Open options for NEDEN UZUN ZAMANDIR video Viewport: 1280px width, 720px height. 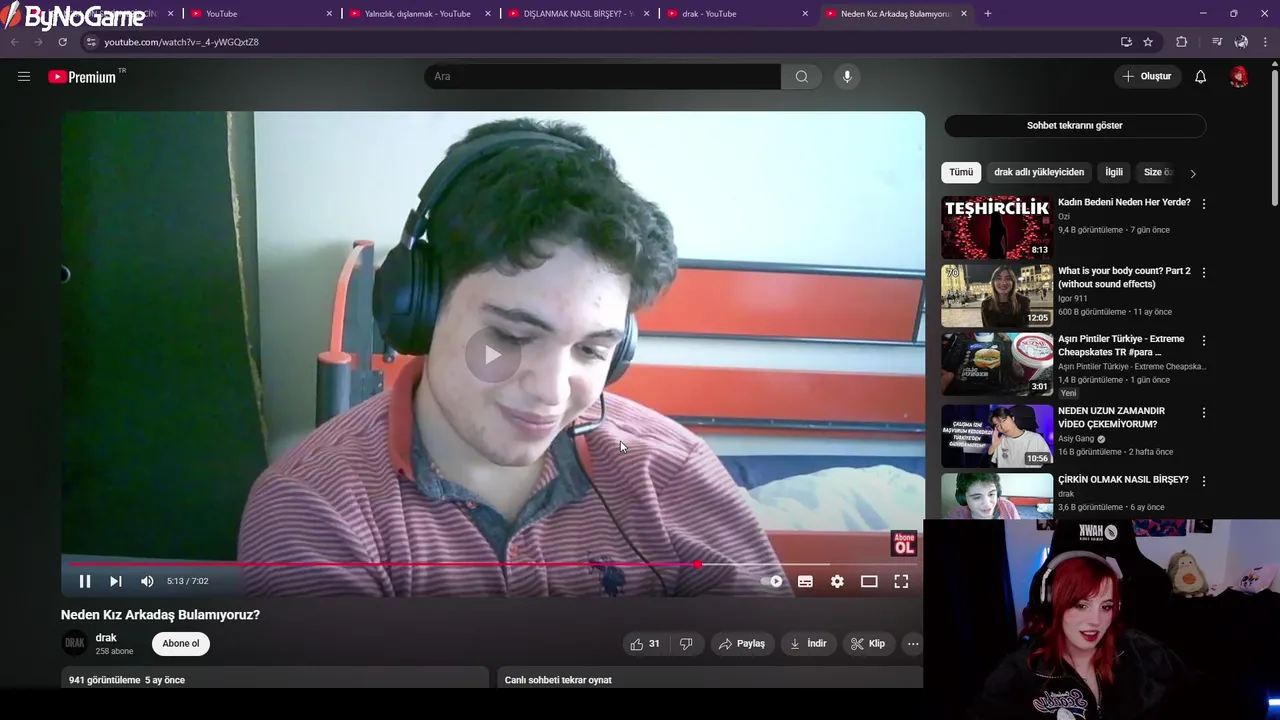pyautogui.click(x=1204, y=413)
